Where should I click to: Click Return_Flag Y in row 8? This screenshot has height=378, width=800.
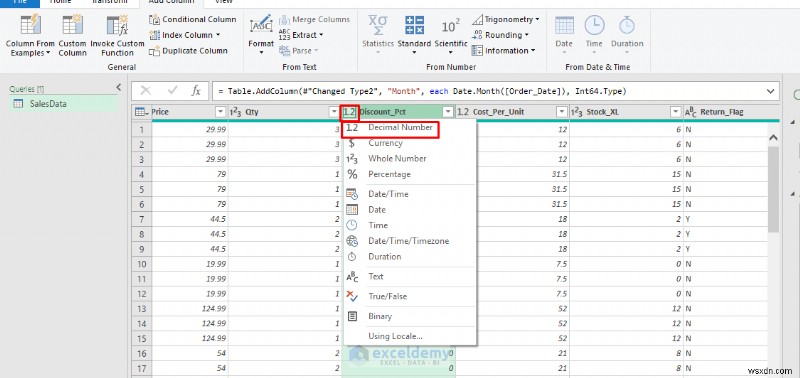point(726,234)
